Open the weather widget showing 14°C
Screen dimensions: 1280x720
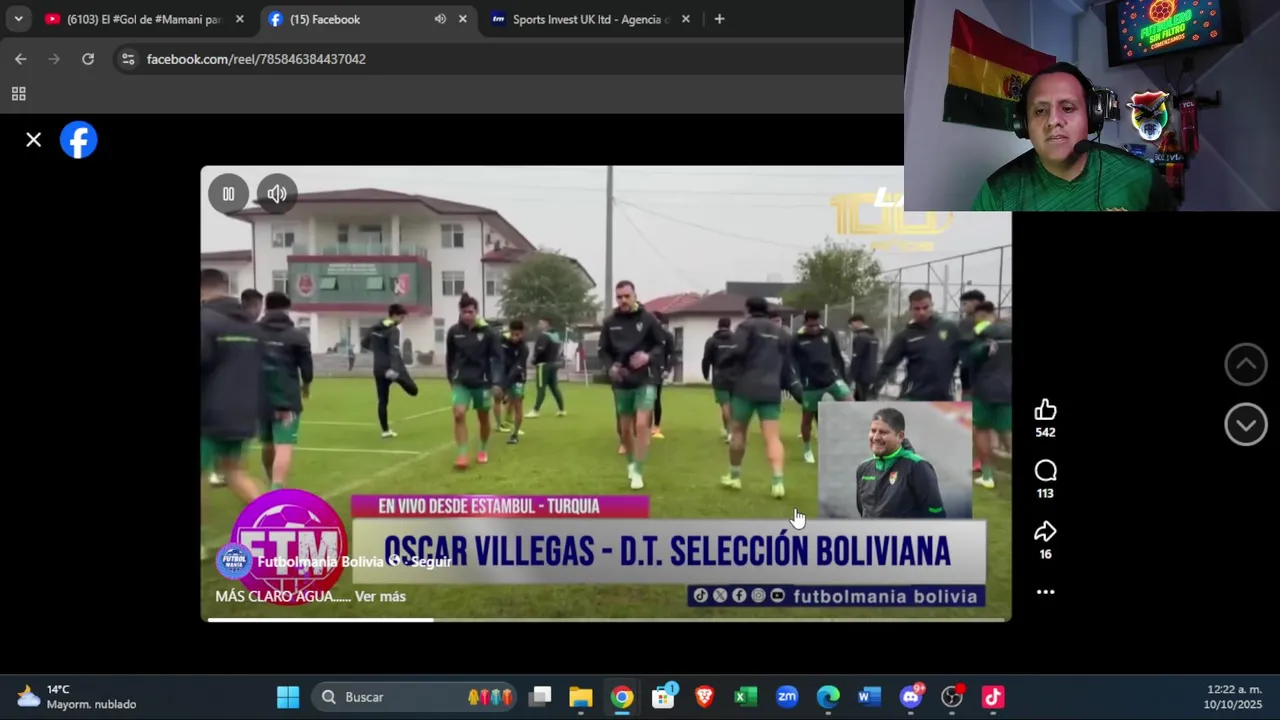click(x=77, y=697)
